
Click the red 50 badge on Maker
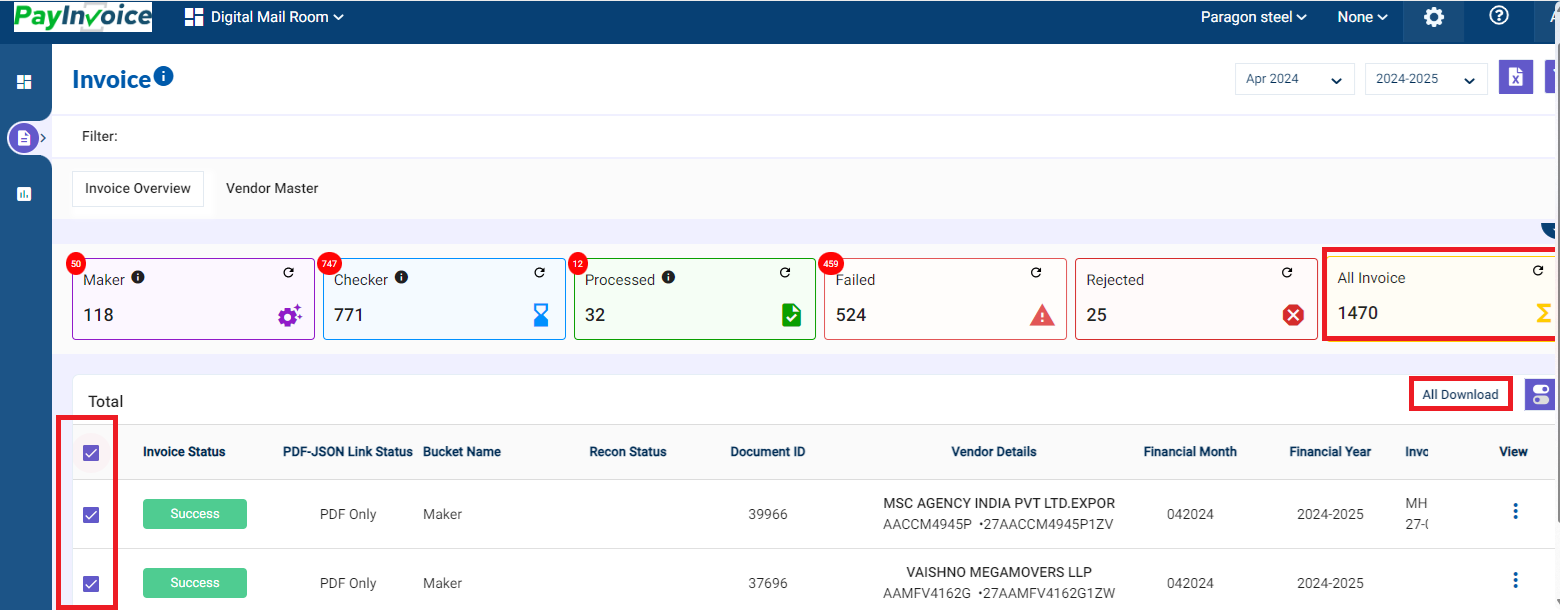76,264
